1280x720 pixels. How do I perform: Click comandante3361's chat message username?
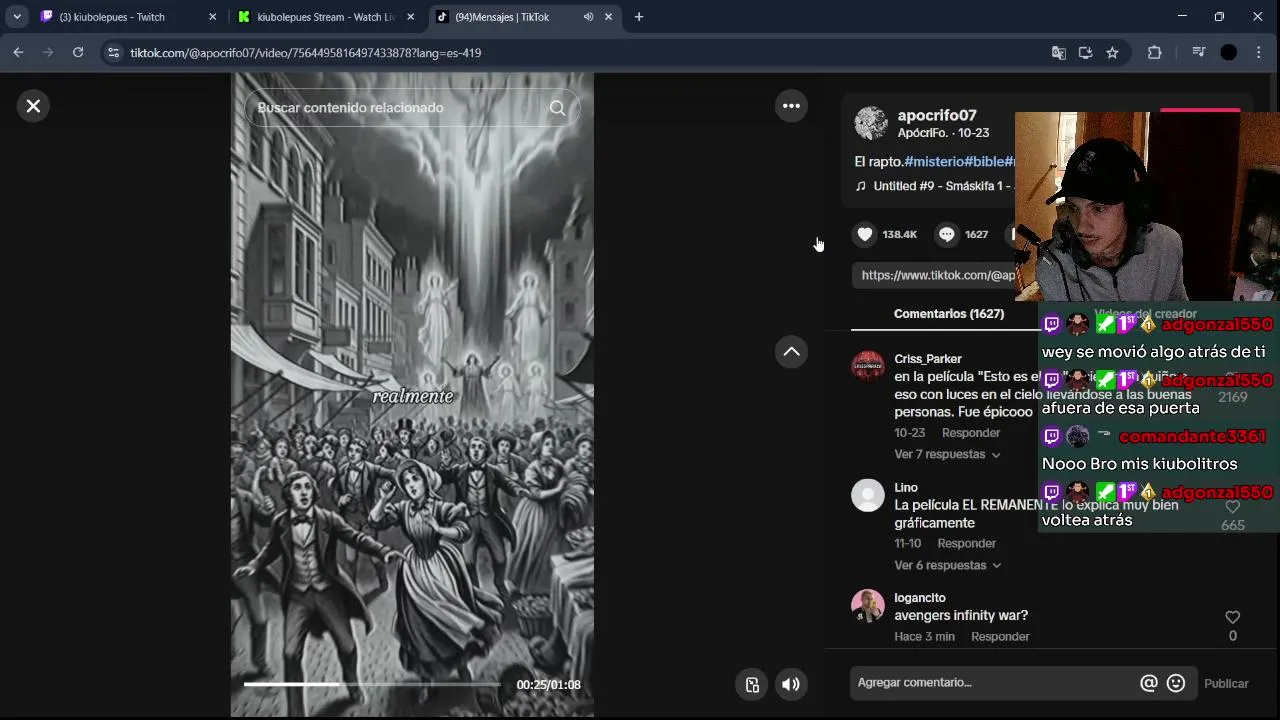[x=1193, y=436]
